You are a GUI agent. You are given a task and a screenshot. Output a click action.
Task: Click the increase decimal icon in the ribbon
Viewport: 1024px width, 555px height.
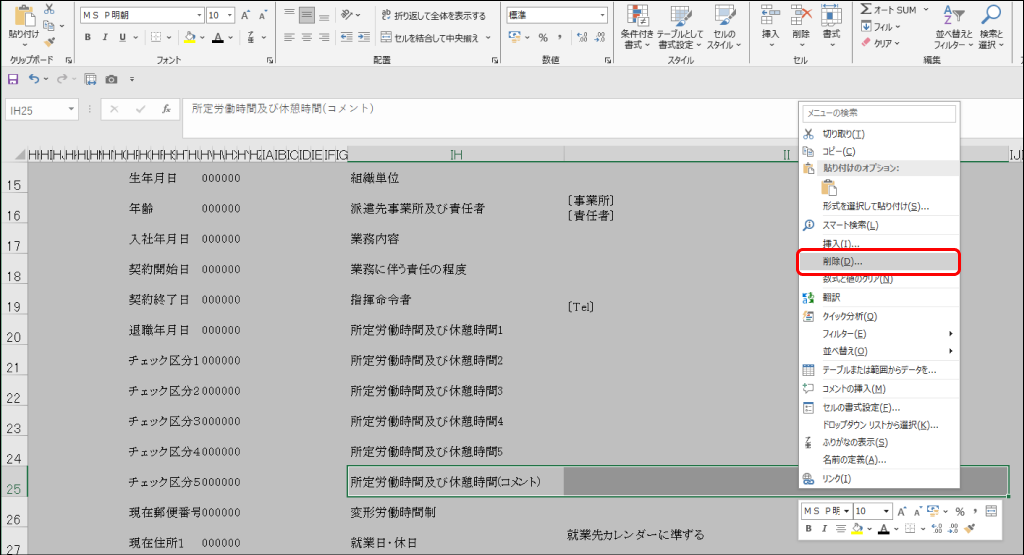click(x=582, y=38)
